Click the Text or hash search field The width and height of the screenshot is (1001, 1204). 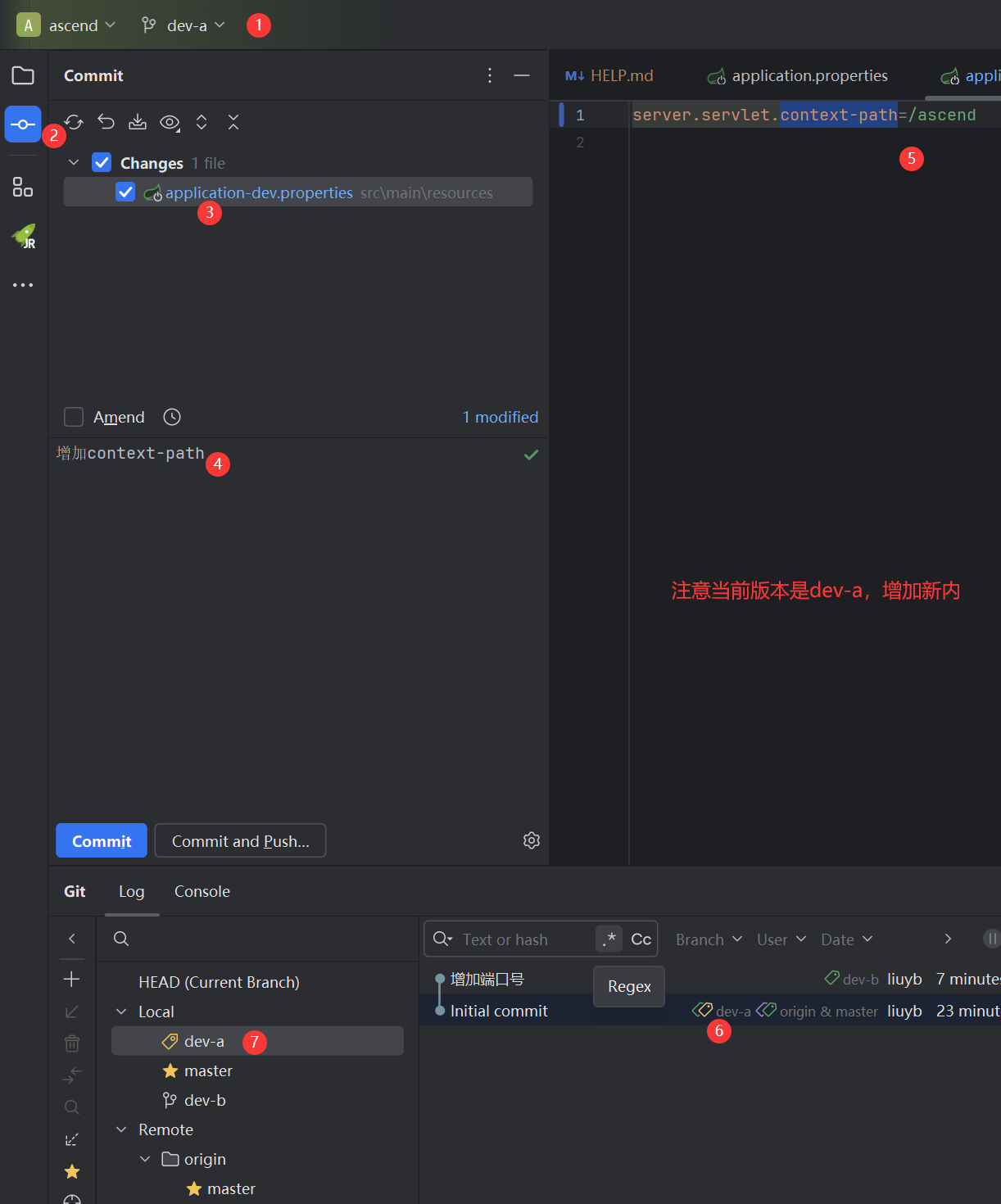524,939
